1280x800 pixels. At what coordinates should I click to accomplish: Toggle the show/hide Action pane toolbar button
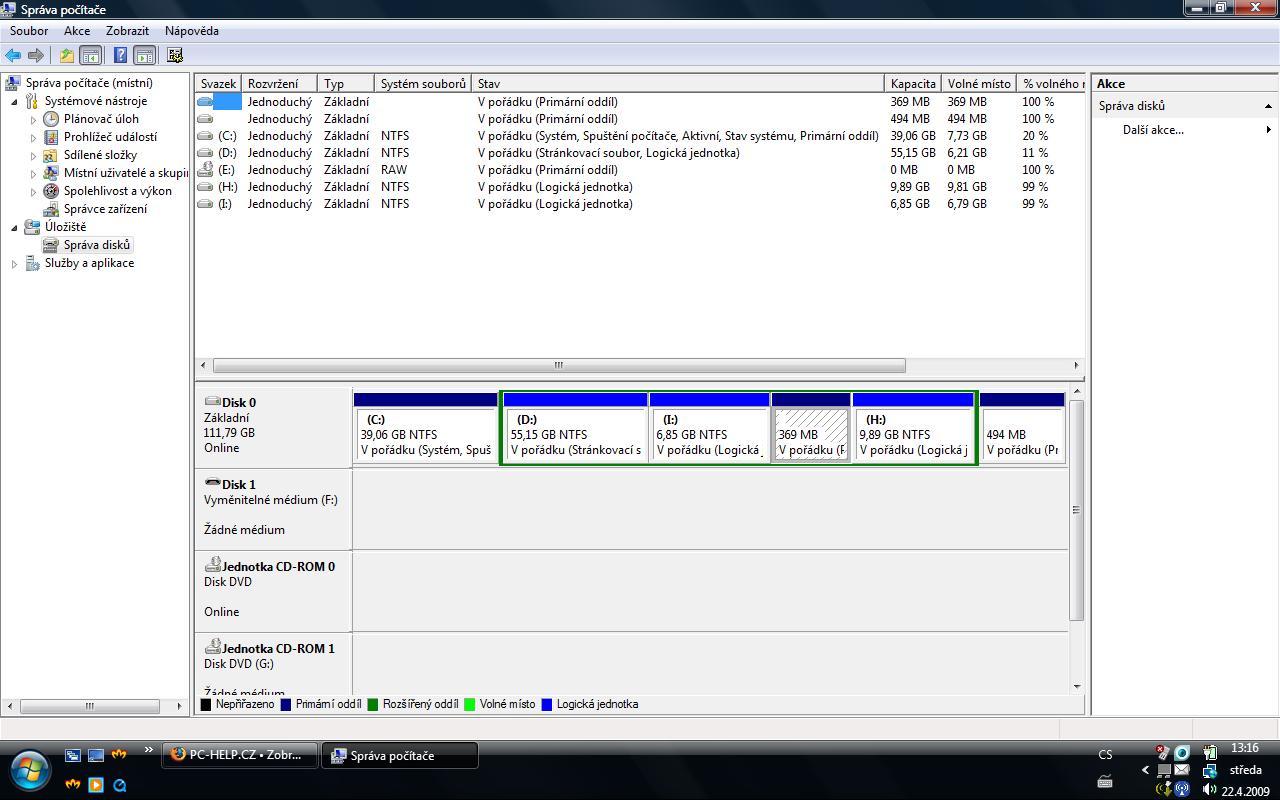[145, 56]
